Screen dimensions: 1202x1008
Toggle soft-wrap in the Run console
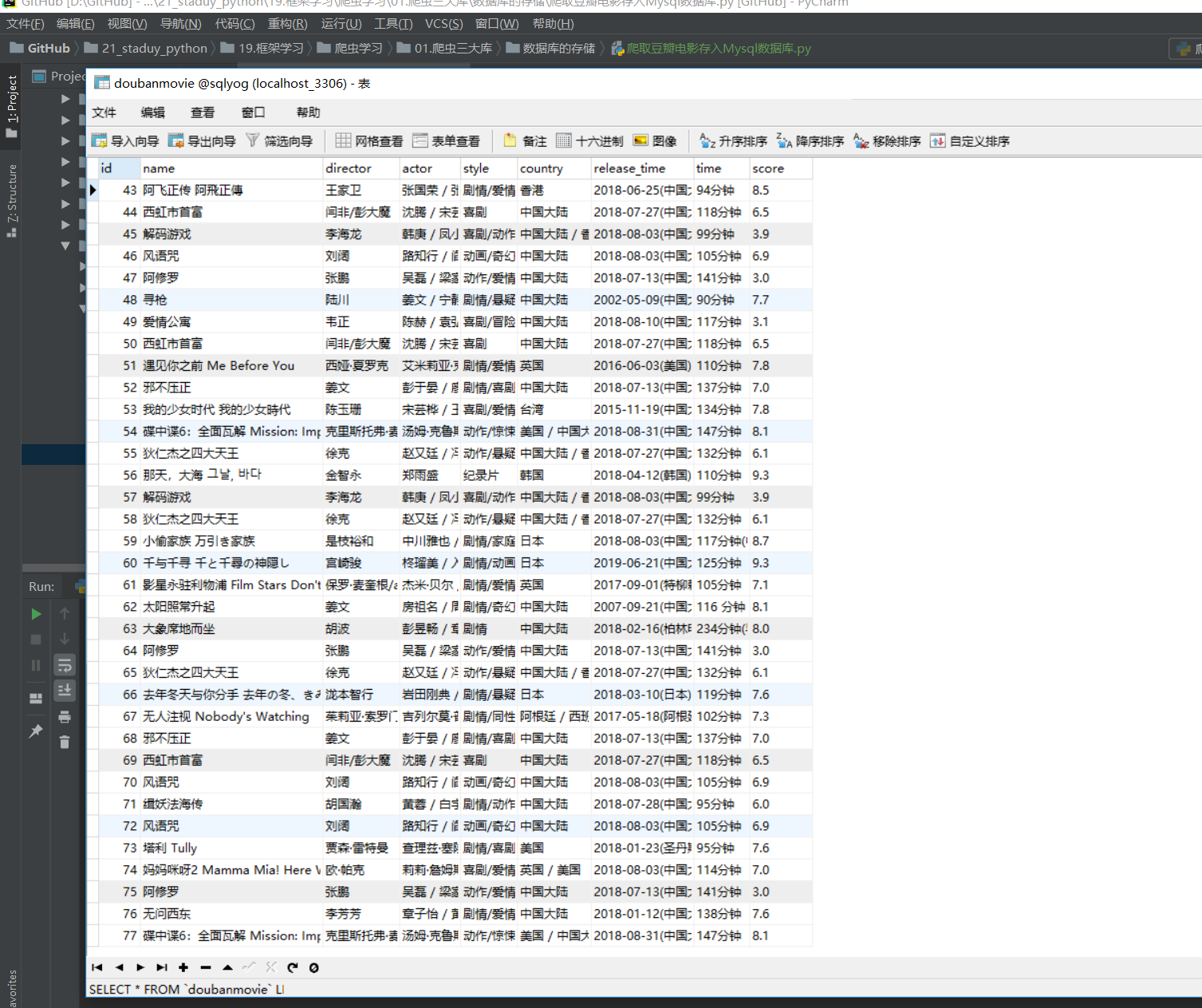tap(65, 665)
